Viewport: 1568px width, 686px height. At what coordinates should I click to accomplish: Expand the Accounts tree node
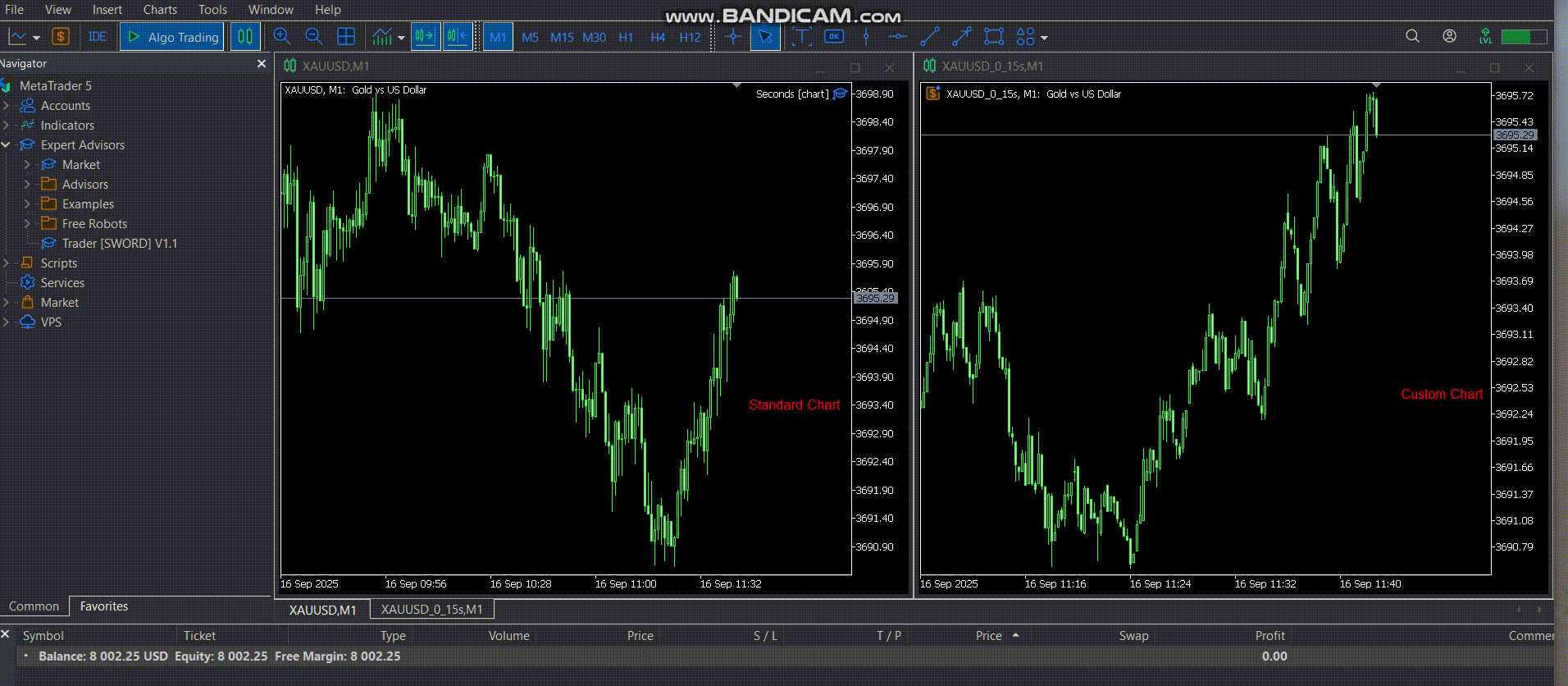(x=6, y=106)
